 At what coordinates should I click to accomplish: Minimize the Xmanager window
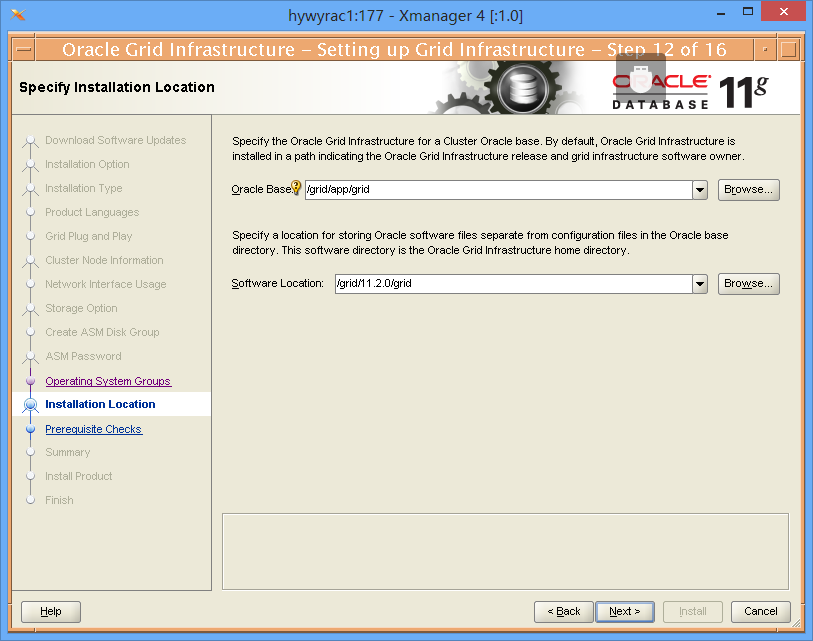[x=721, y=13]
